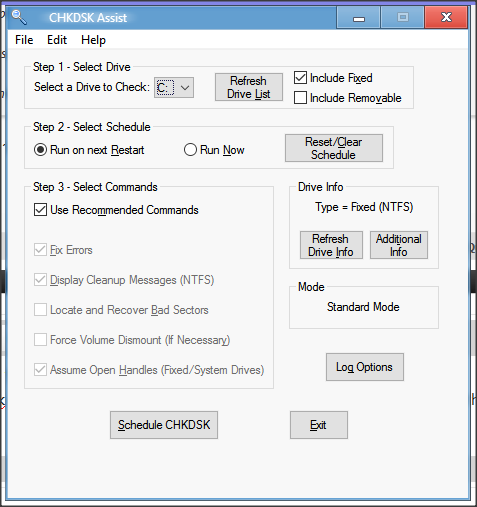This screenshot has width=477, height=507.
Task: Open Log Options
Action: (365, 367)
